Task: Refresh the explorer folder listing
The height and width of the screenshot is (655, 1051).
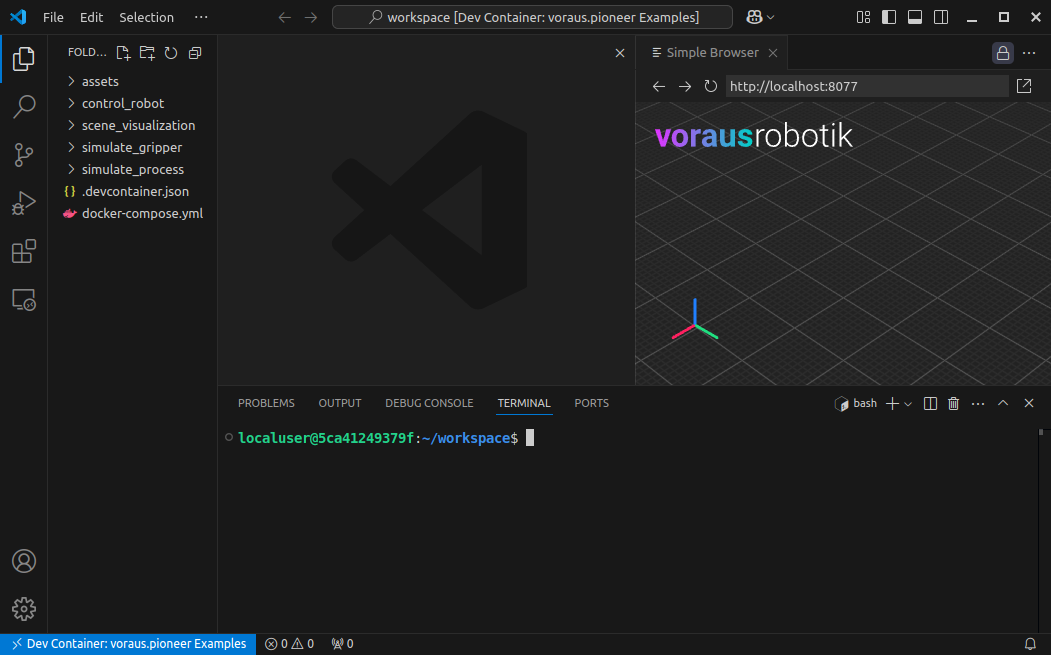Action: 171,53
